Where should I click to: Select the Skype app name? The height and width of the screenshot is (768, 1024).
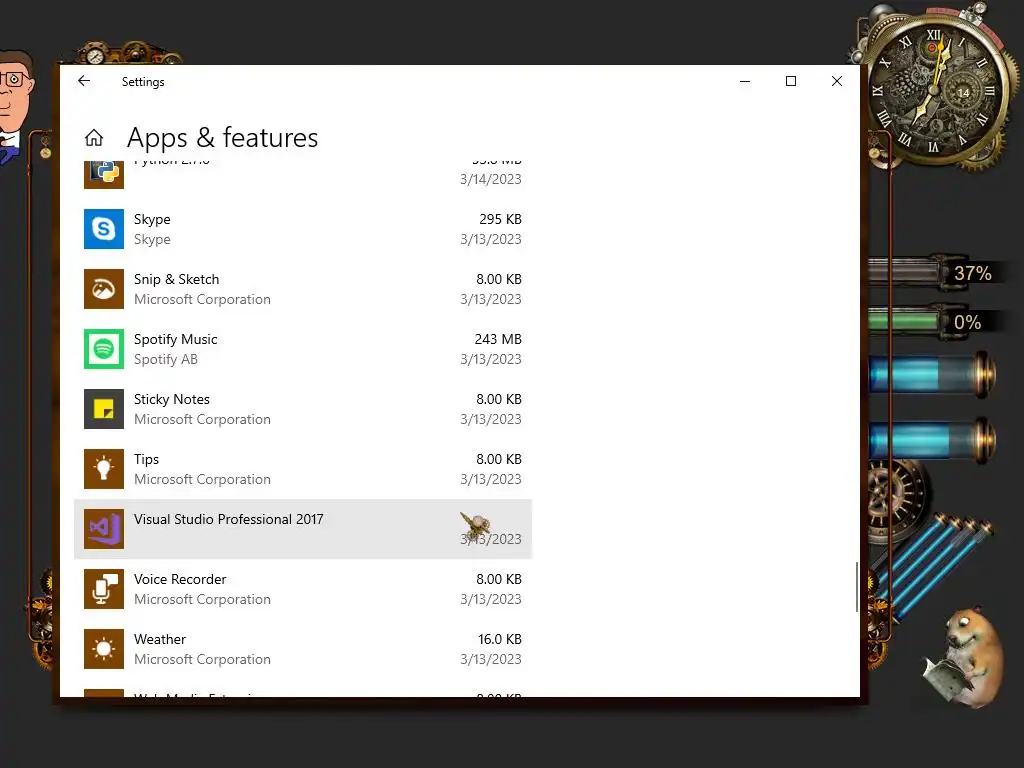(x=152, y=219)
